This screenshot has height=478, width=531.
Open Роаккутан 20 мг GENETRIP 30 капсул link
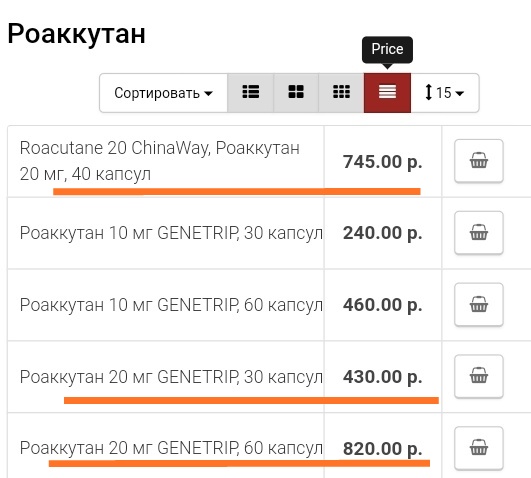171,377
